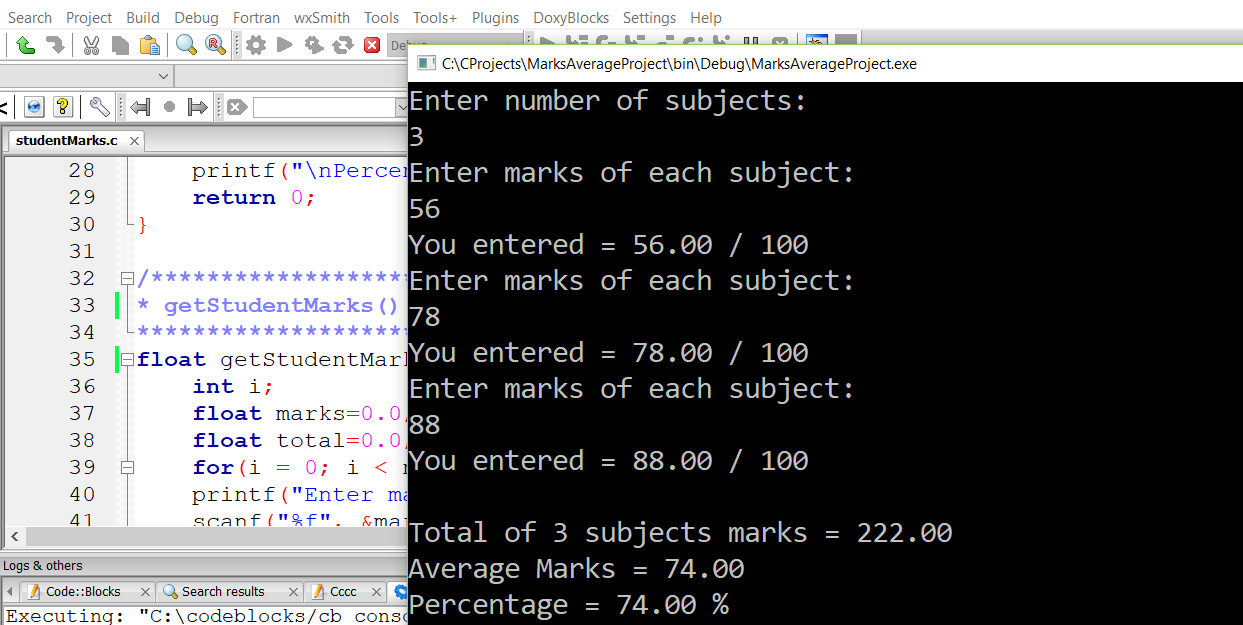Open Find with the magnifier icon
This screenshot has width=1243, height=625.
(186, 45)
